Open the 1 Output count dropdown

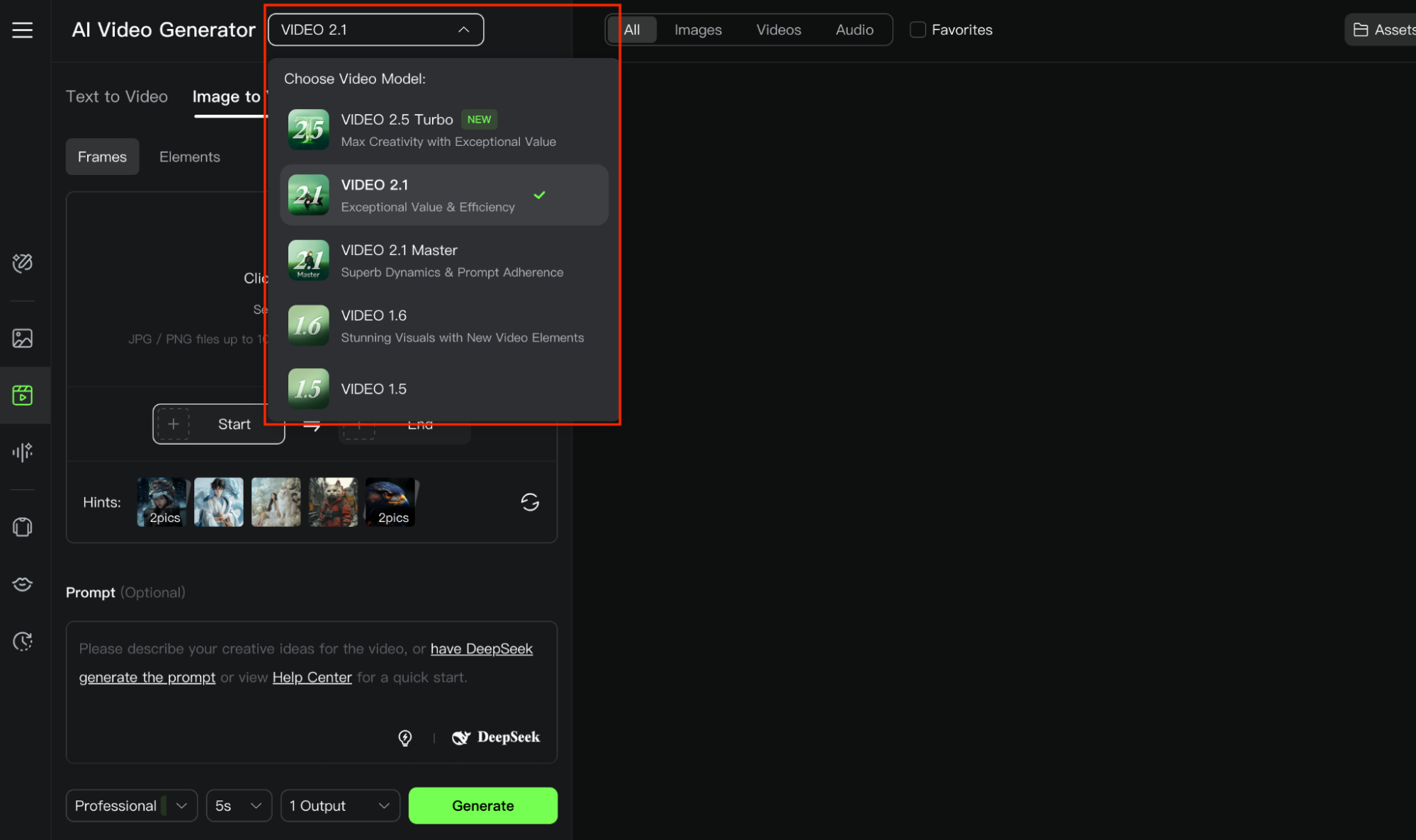[340, 805]
